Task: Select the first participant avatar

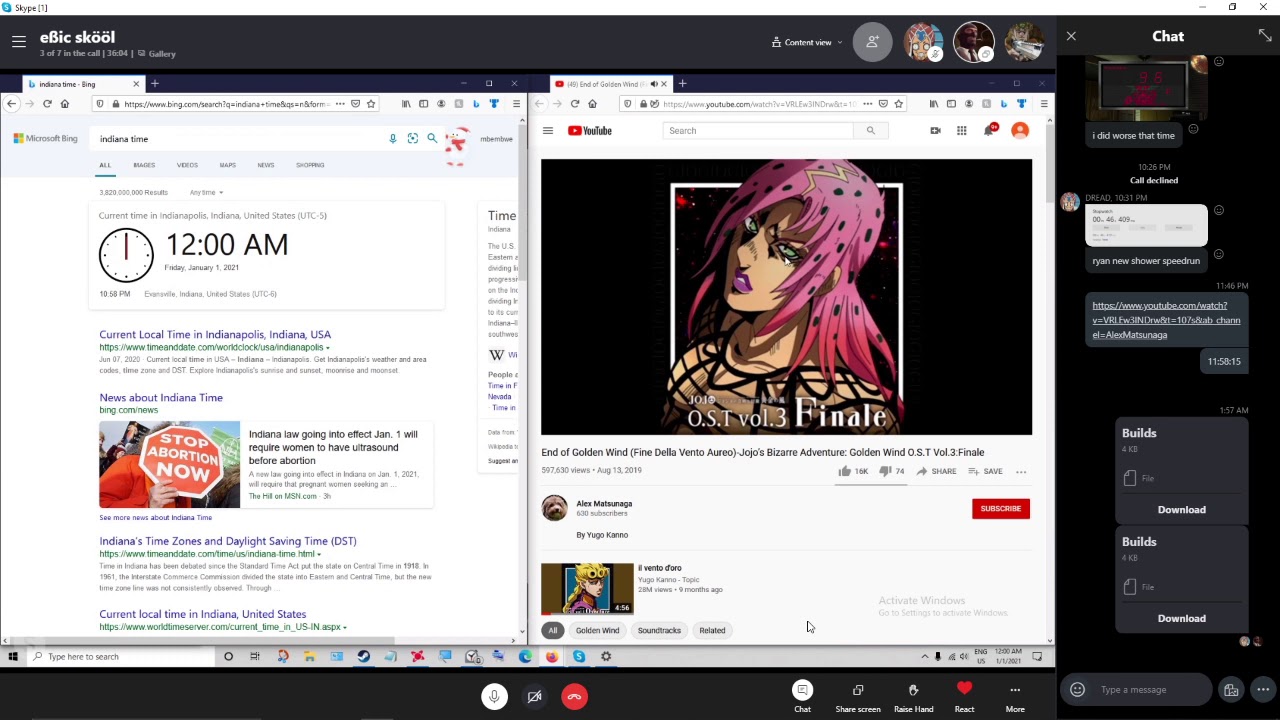Action: tap(922, 42)
